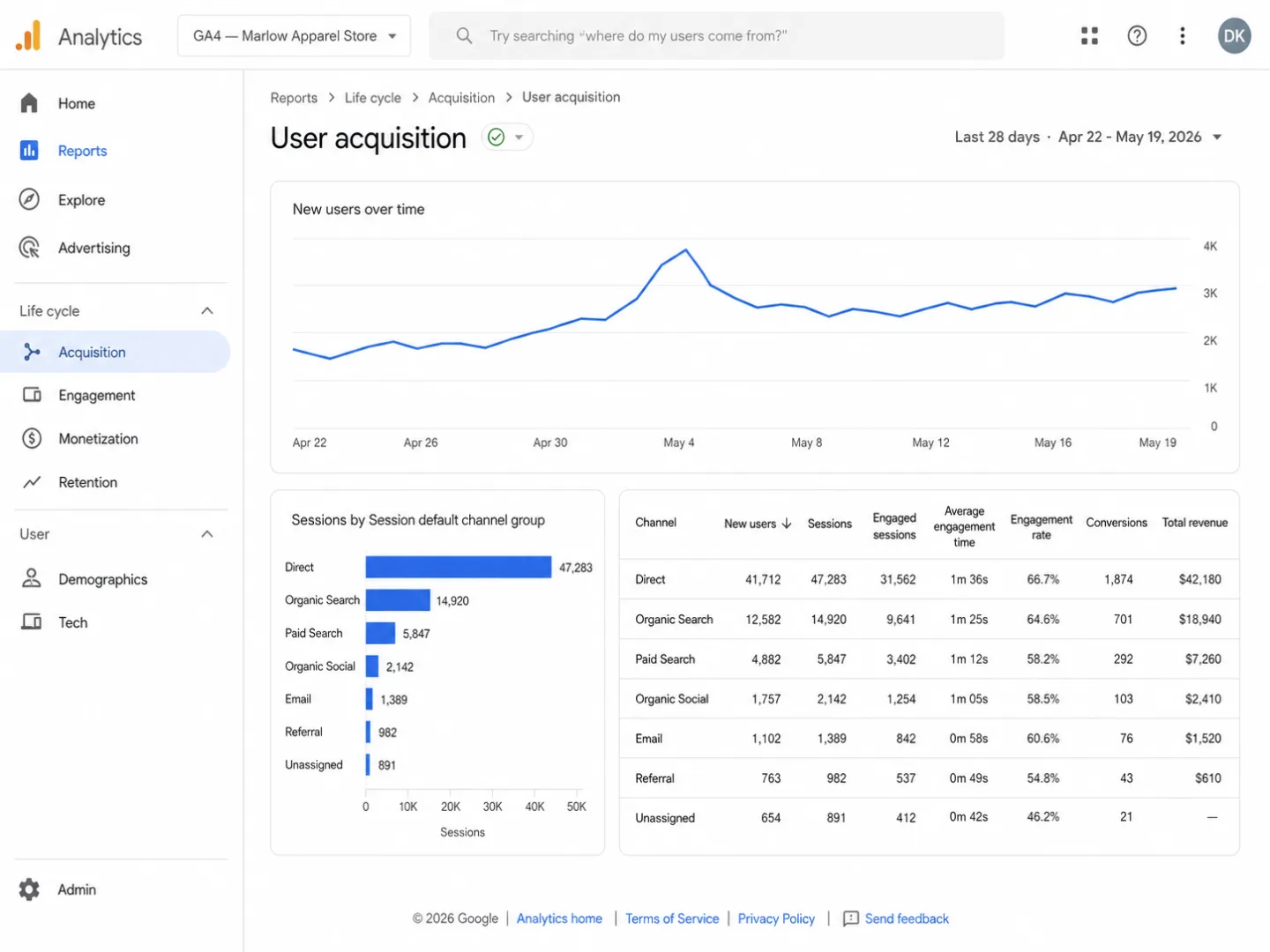Viewport: 1270px width, 952px height.
Task: Select the Acquisition branching icon
Action: (32, 352)
